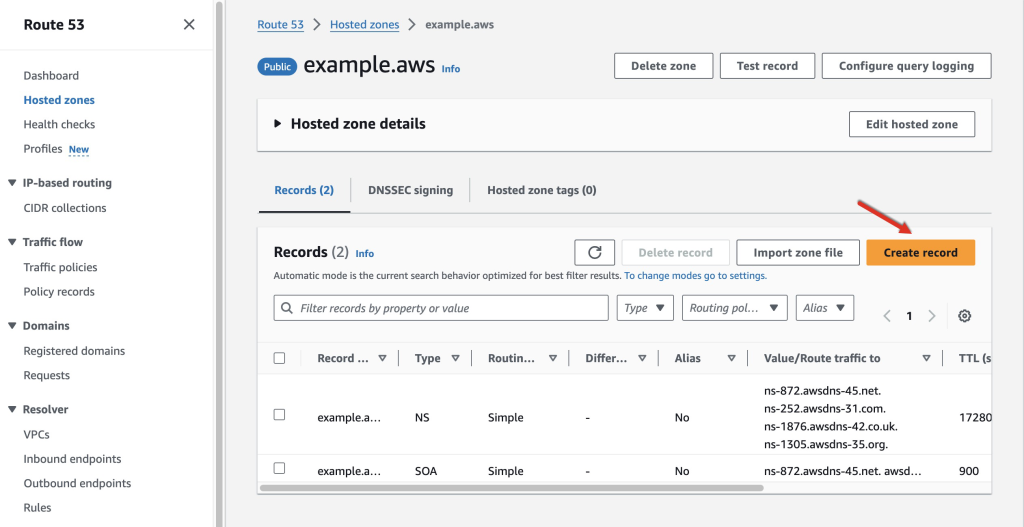Click the Public zone badge
The image size is (1024, 527).
[x=278, y=67]
